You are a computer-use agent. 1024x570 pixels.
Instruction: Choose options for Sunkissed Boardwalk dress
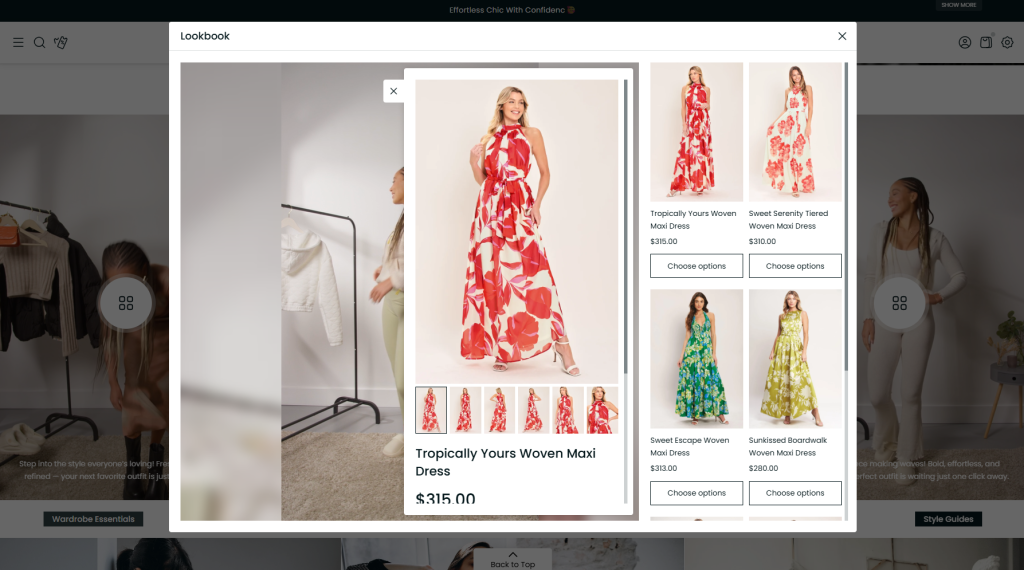click(795, 493)
